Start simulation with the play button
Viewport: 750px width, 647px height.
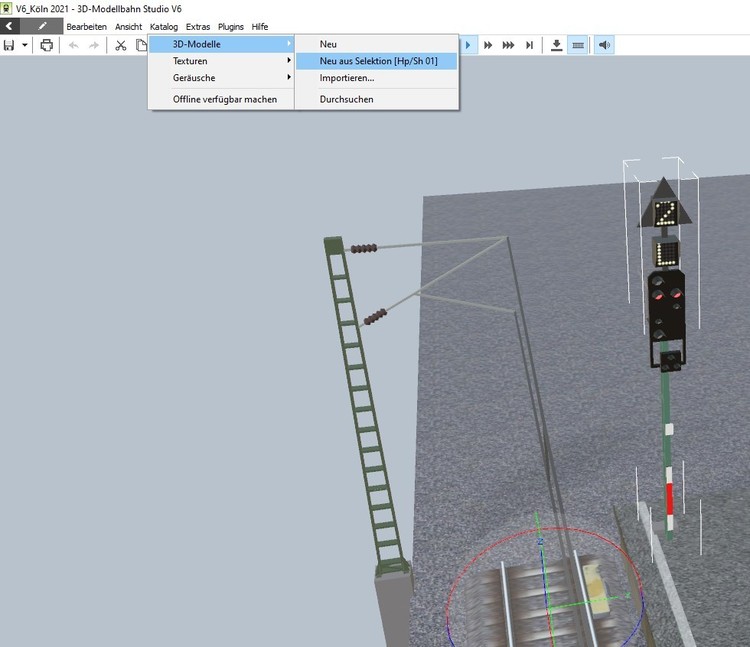(467, 45)
